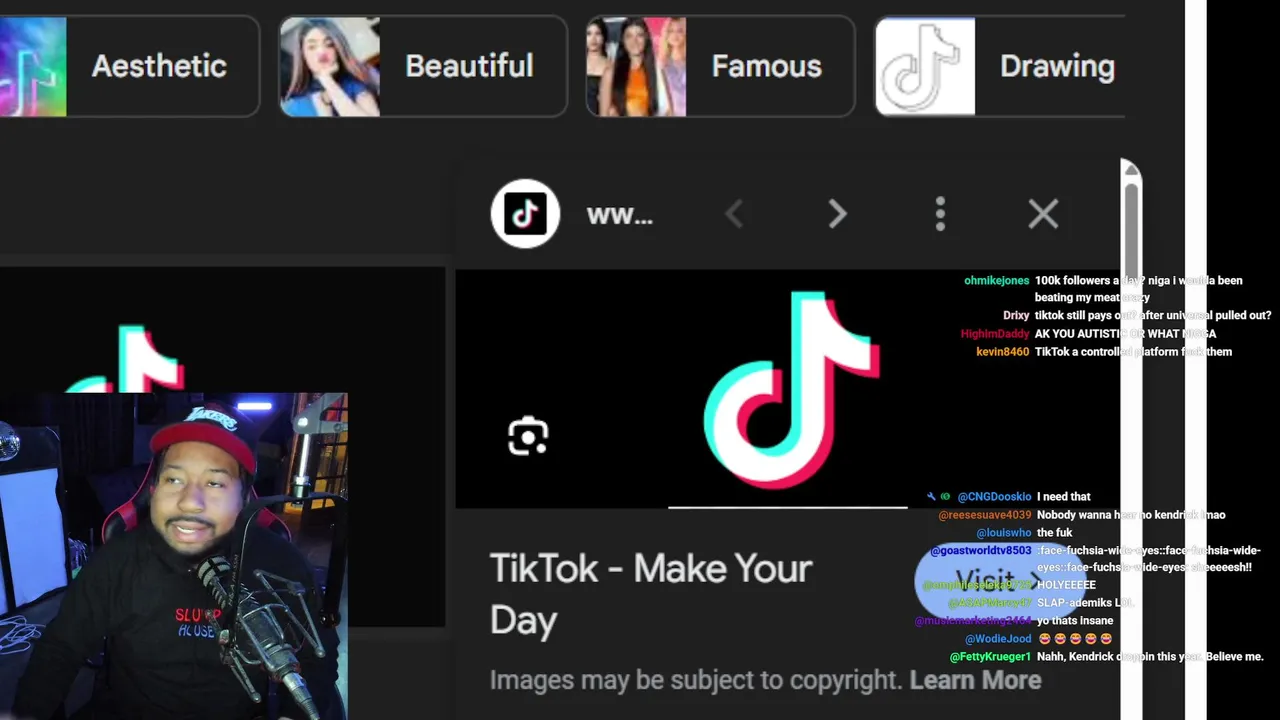Click chat username @reesesuave4039
The width and height of the screenshot is (1280, 720).
pyautogui.click(x=984, y=515)
